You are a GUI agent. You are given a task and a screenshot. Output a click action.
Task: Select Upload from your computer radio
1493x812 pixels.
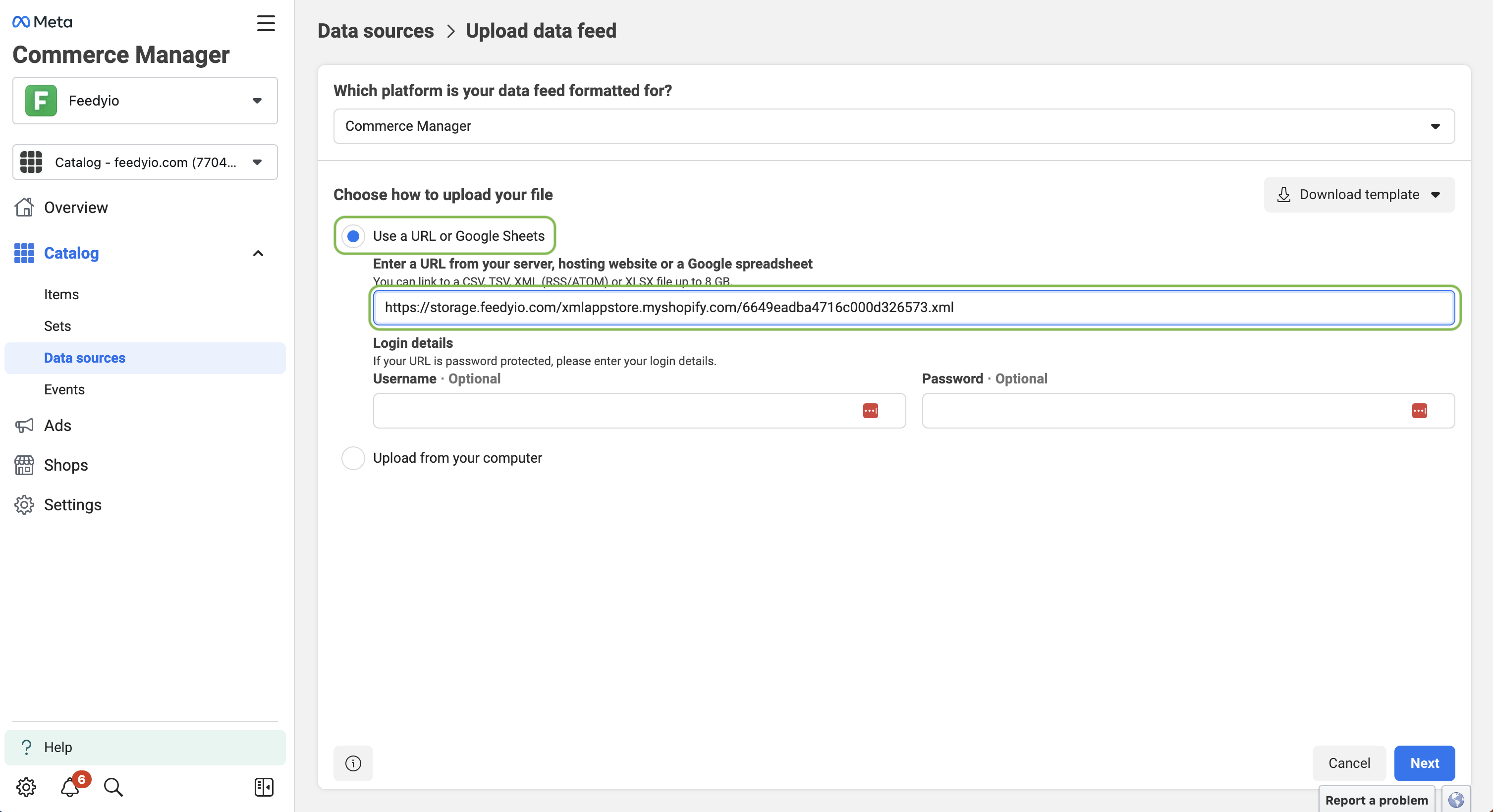tap(353, 458)
